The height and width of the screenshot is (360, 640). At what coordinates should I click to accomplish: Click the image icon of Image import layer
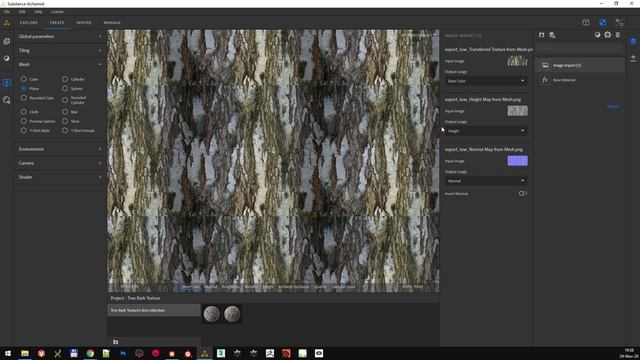click(x=545, y=65)
